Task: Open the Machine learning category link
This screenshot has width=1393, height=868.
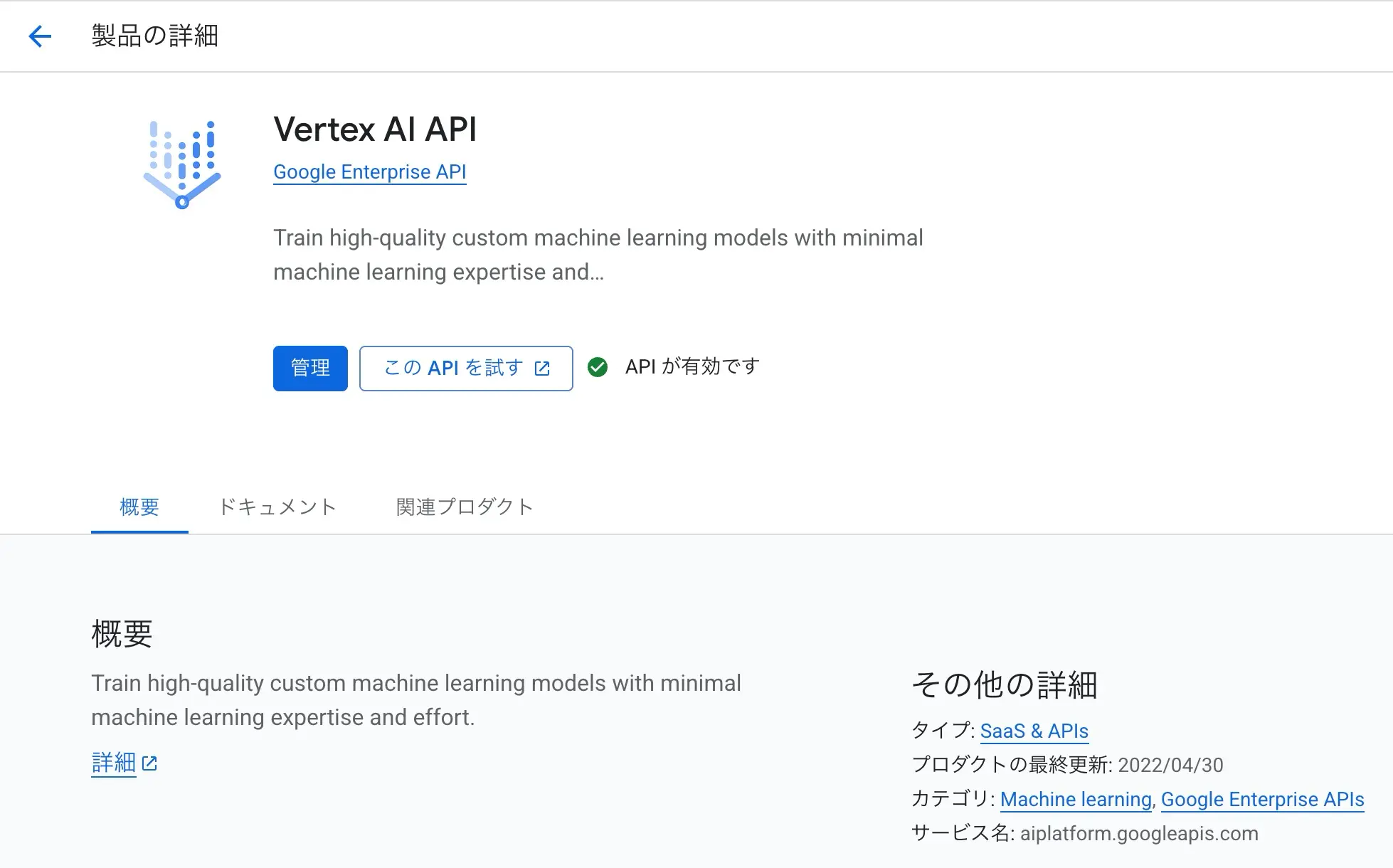Action: (x=1076, y=799)
